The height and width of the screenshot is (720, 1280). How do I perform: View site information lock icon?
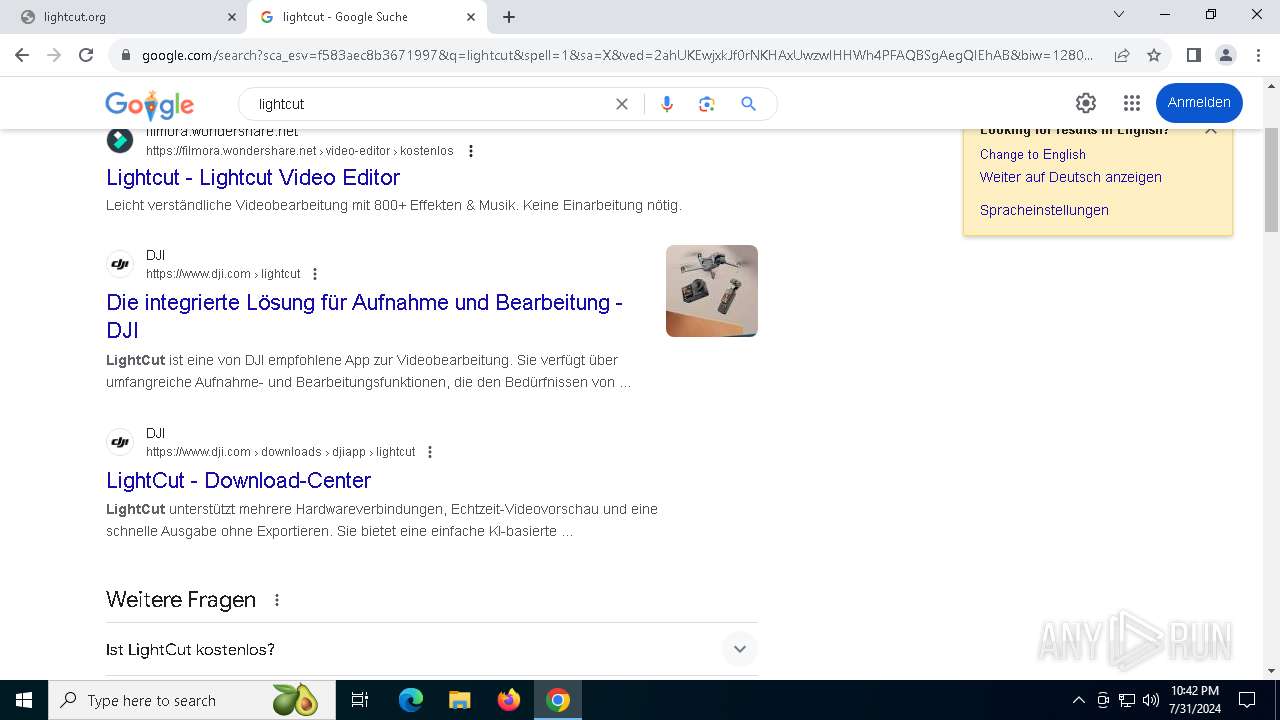pyautogui.click(x=125, y=55)
